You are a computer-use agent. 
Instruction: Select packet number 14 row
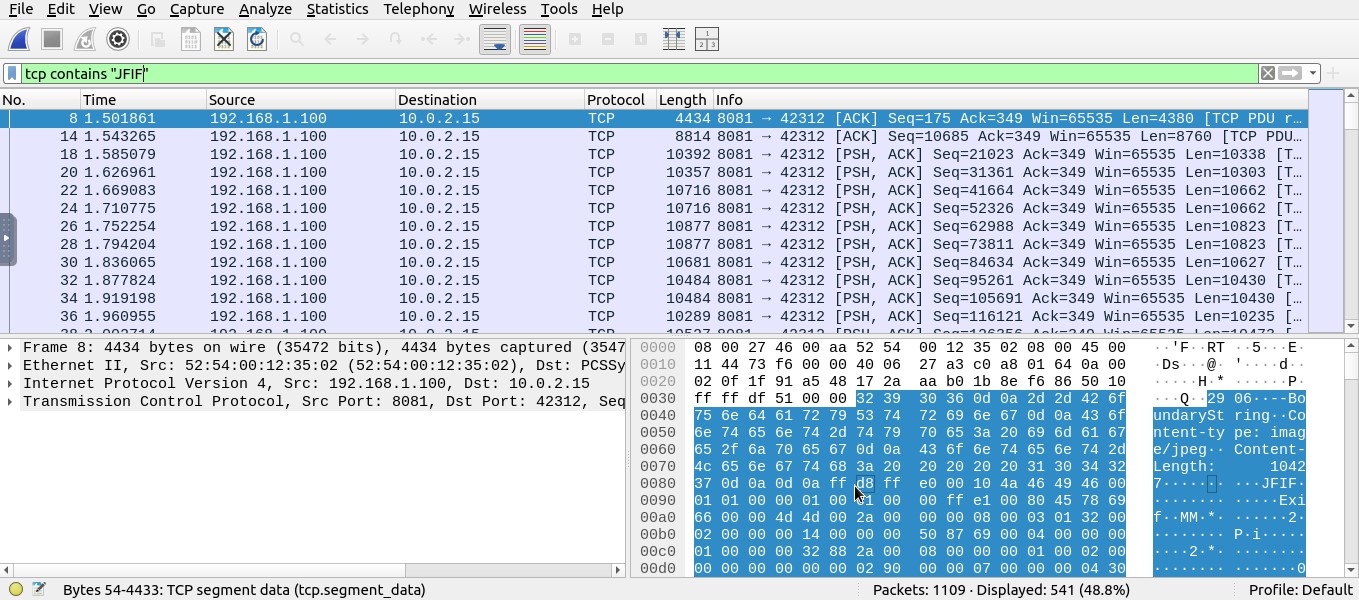pyautogui.click(x=654, y=136)
